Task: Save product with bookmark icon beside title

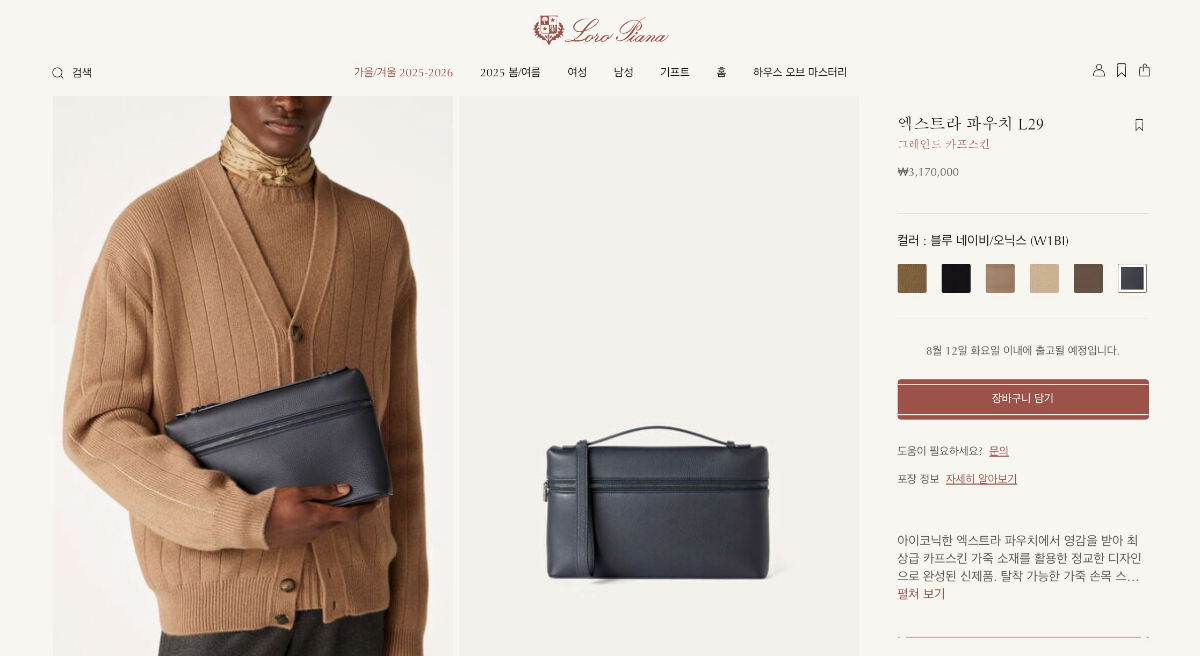Action: pyautogui.click(x=1139, y=125)
